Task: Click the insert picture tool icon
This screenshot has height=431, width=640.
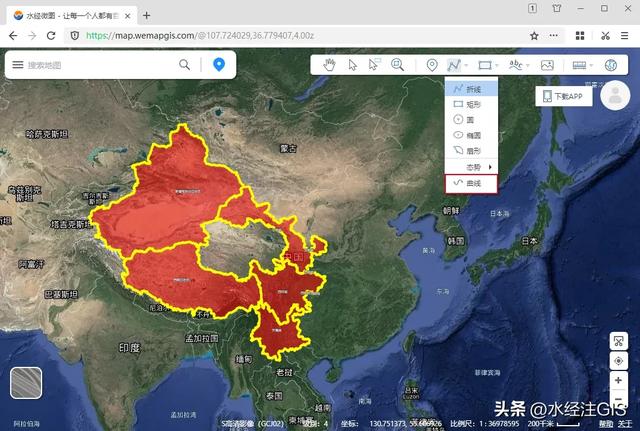Action: point(547,65)
